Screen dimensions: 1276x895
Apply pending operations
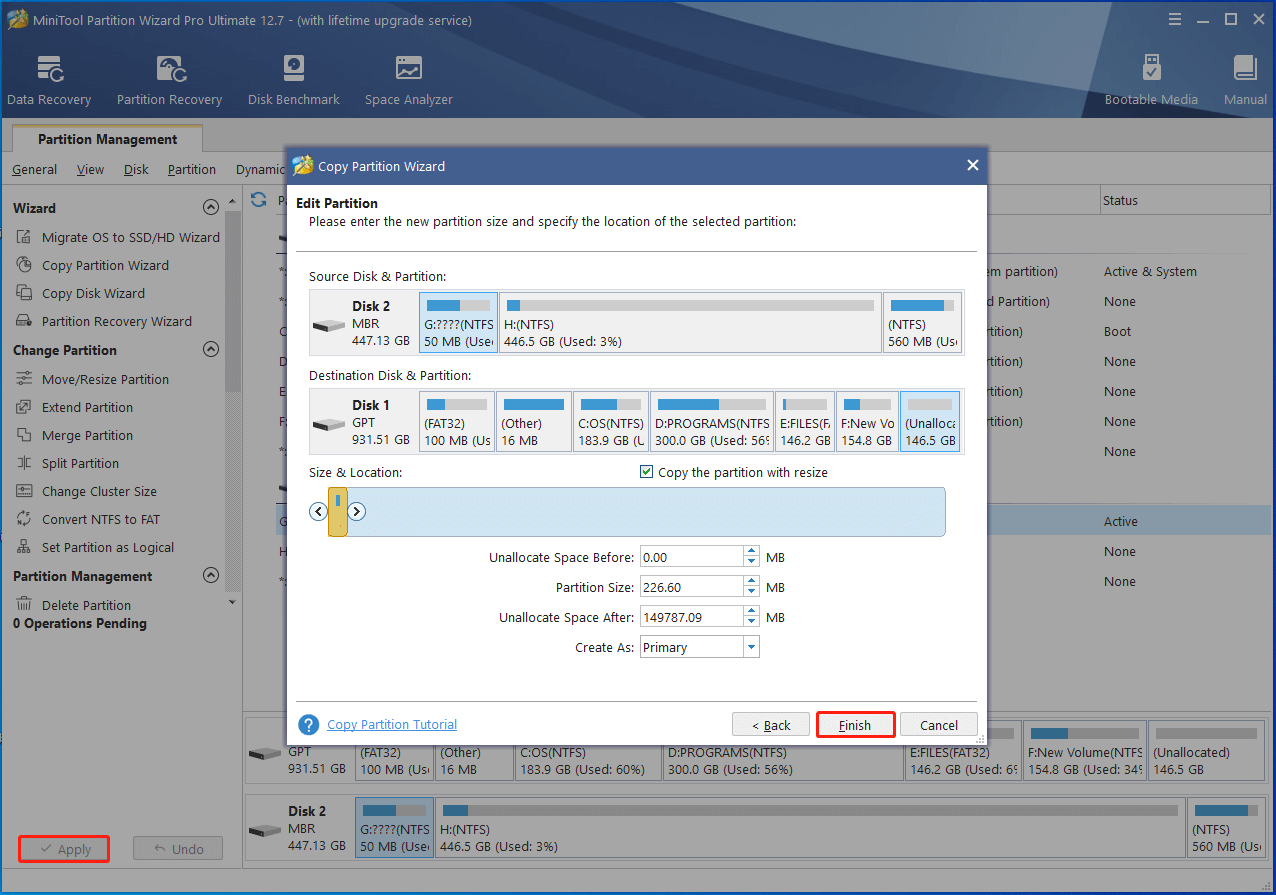tap(64, 849)
